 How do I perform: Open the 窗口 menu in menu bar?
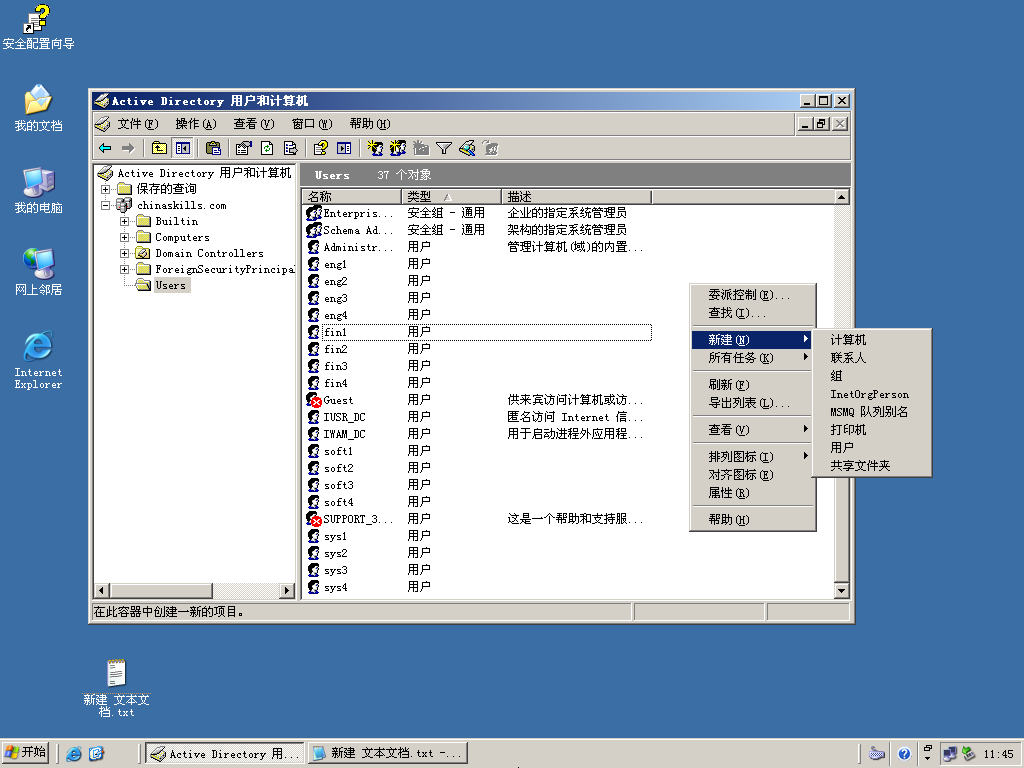click(x=312, y=124)
